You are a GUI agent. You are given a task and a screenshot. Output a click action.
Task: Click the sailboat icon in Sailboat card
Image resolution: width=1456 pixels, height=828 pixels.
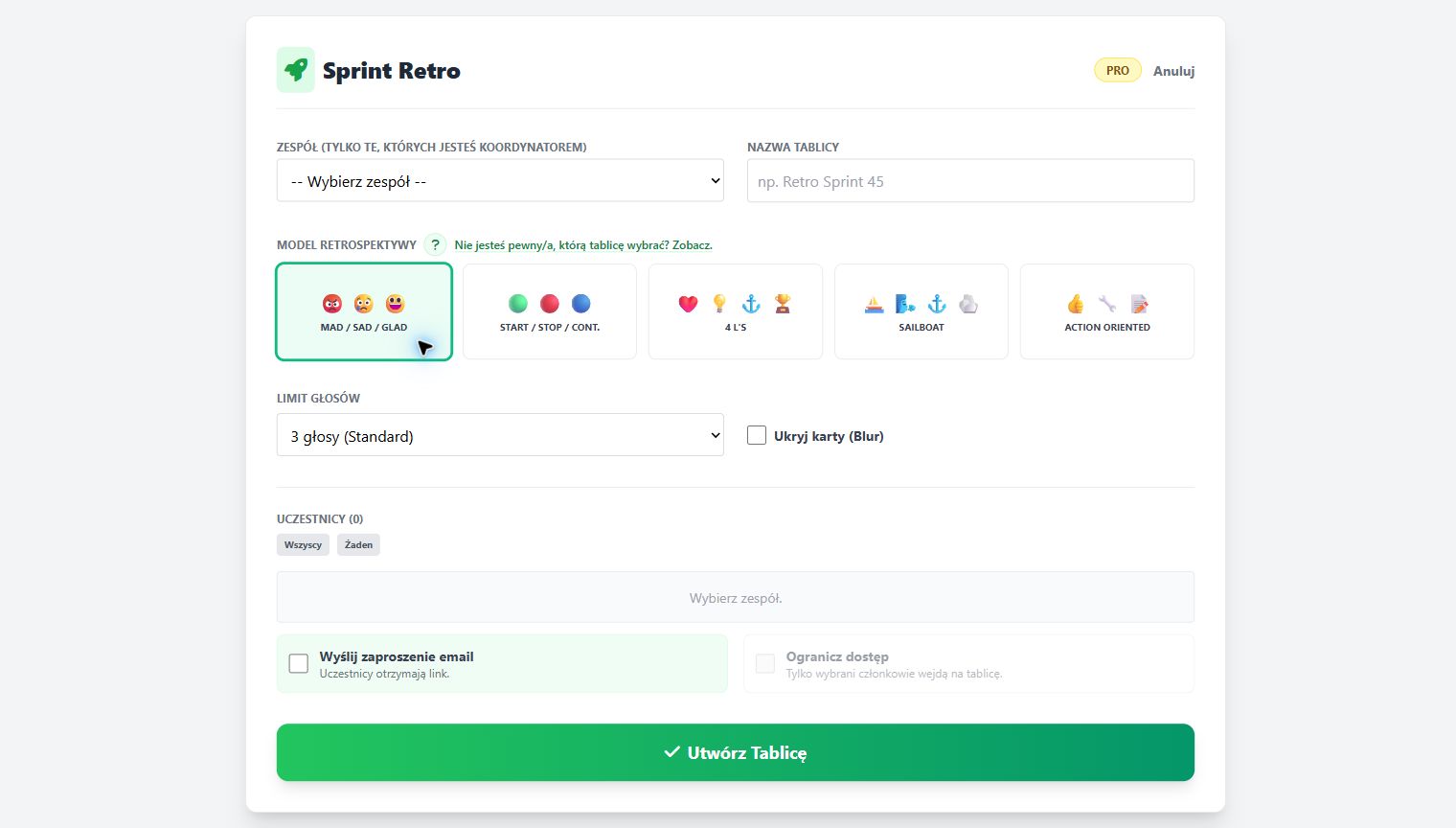coord(874,304)
